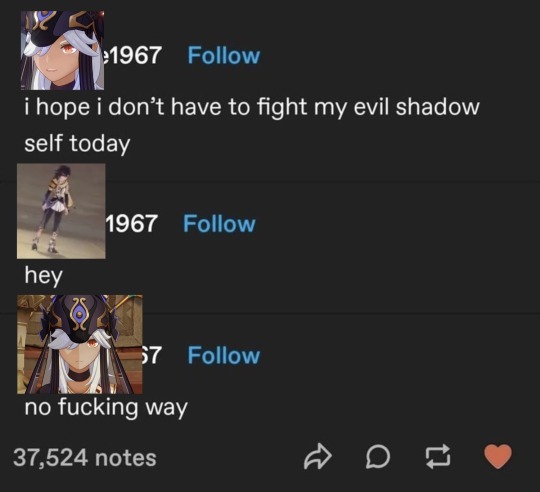Open the avatar of walking character
The width and height of the screenshot is (540, 492).
tap(61, 211)
